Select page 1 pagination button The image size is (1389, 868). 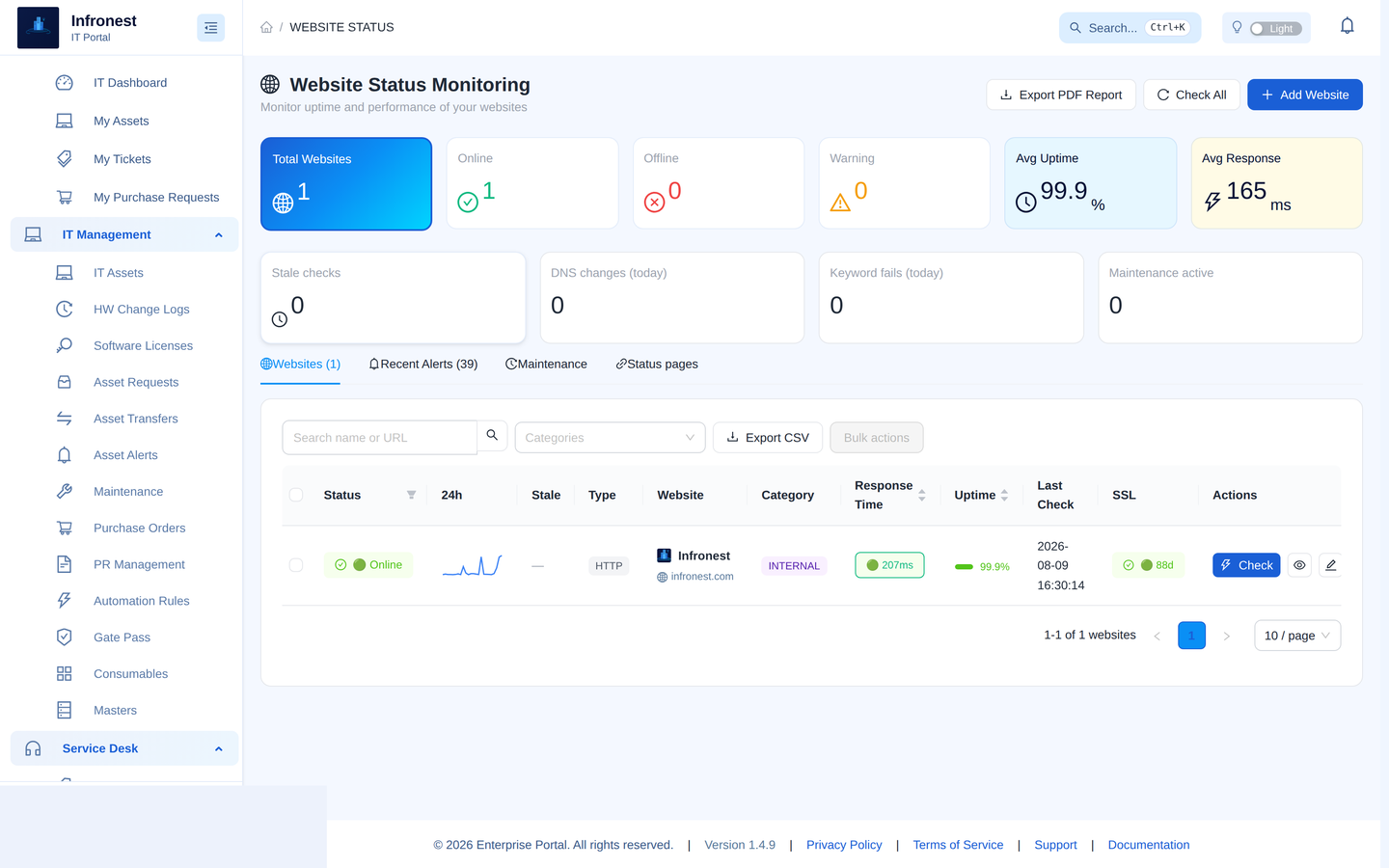pyautogui.click(x=1191, y=636)
